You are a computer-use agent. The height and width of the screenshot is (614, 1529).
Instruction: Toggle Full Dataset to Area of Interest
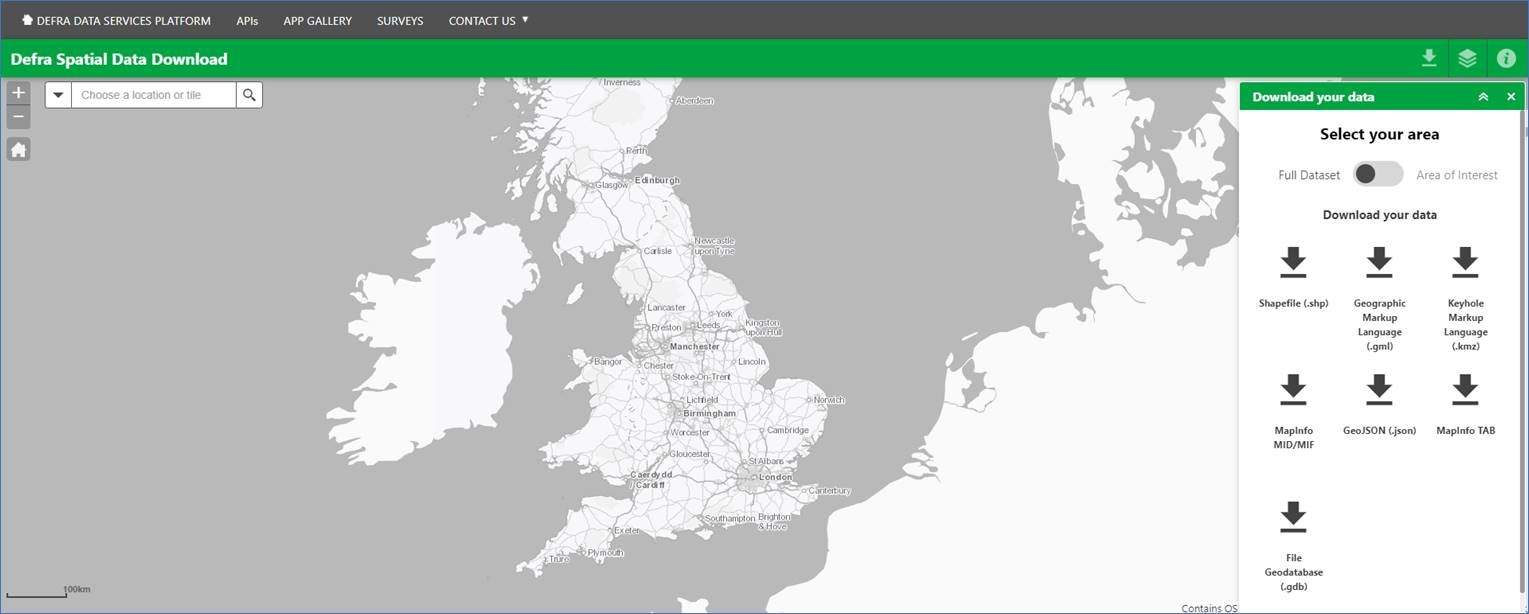pos(1378,174)
